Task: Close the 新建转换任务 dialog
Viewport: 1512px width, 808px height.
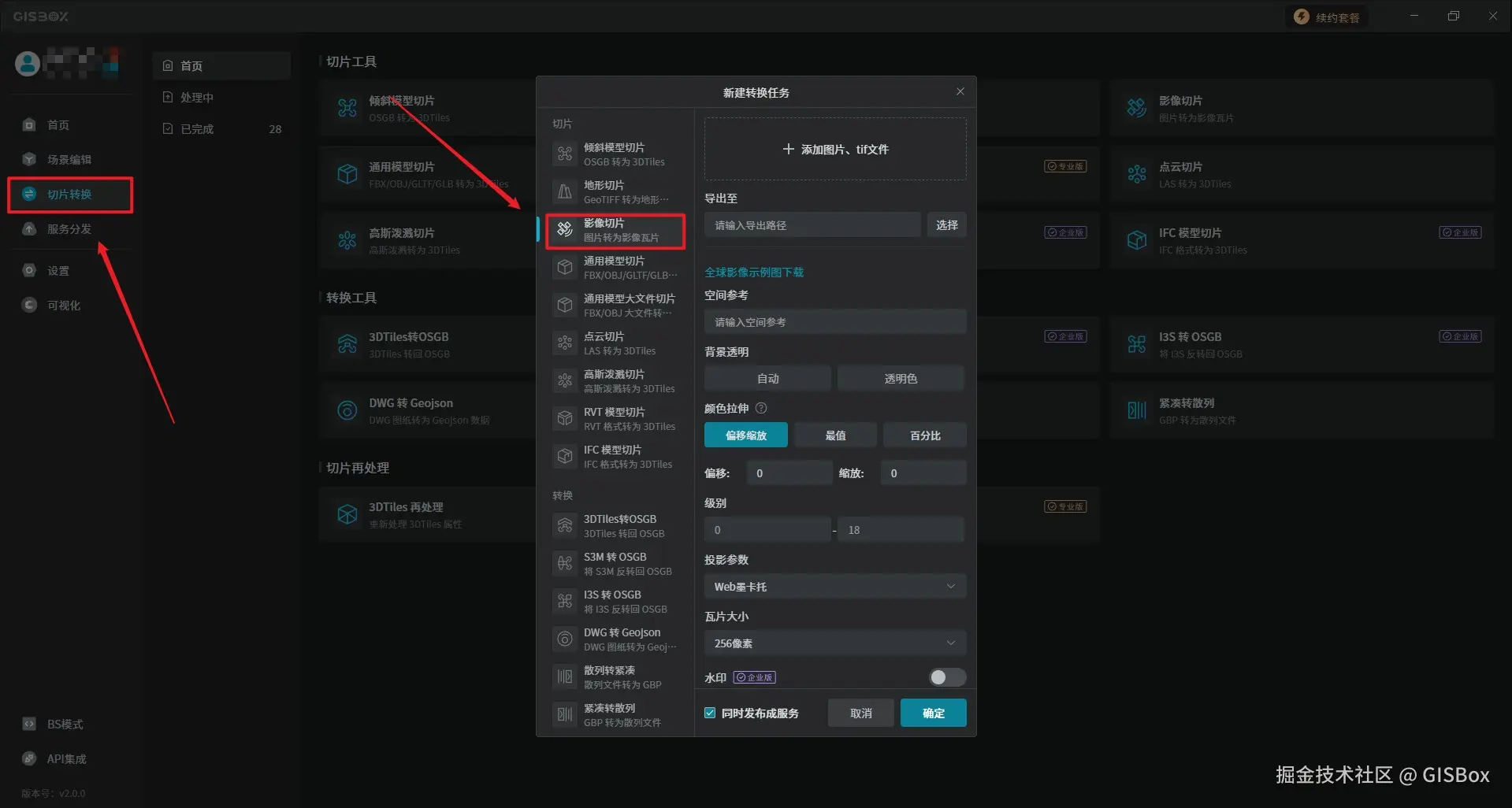Action: pos(960,91)
